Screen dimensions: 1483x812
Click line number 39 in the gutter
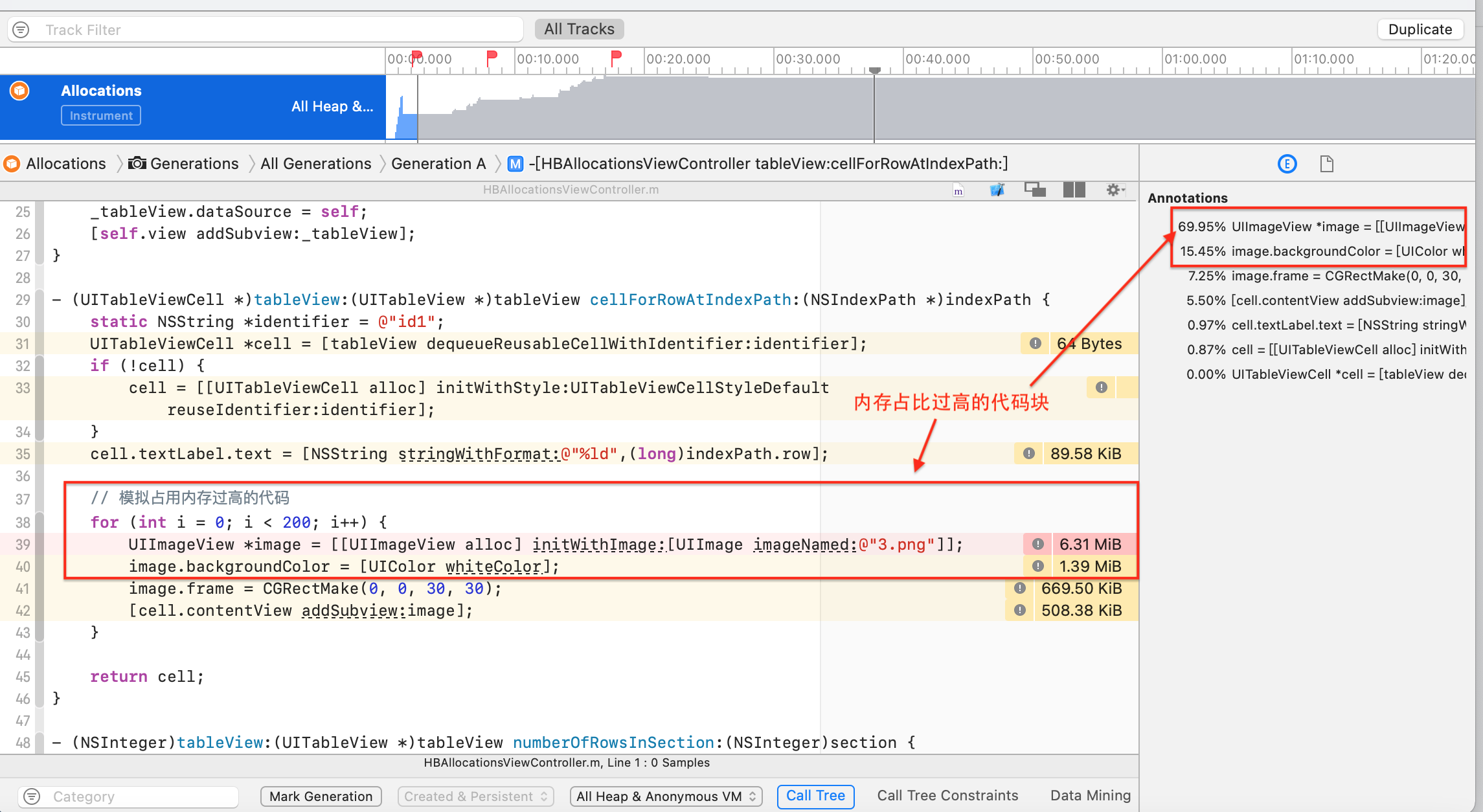click(23, 545)
